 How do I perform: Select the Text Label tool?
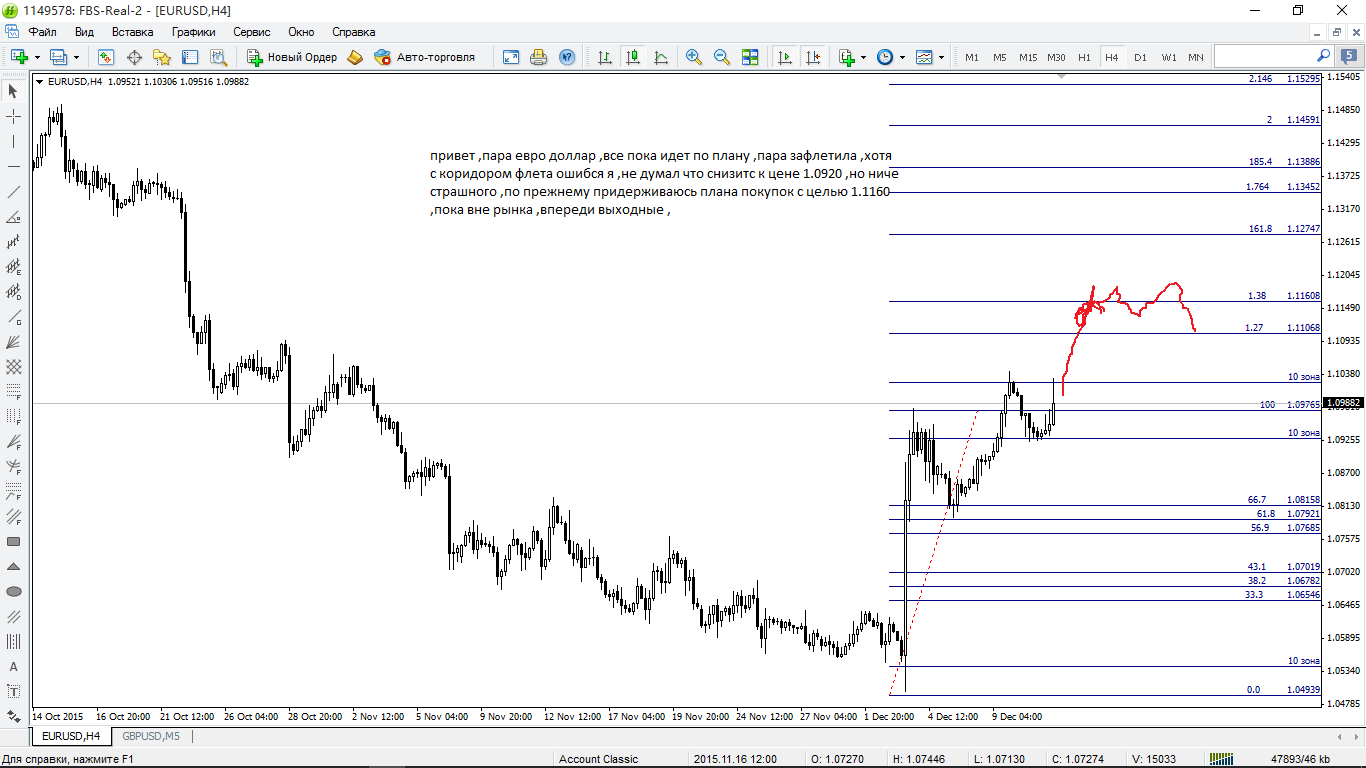(x=14, y=692)
